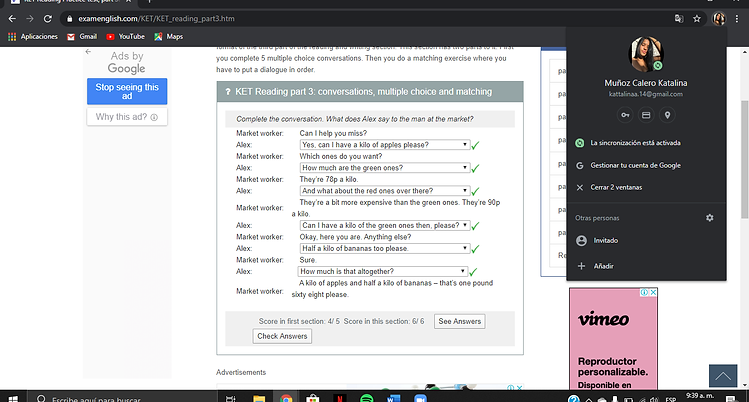Open addresses via the location pin icon
The width and height of the screenshot is (749, 402).
coord(667,115)
